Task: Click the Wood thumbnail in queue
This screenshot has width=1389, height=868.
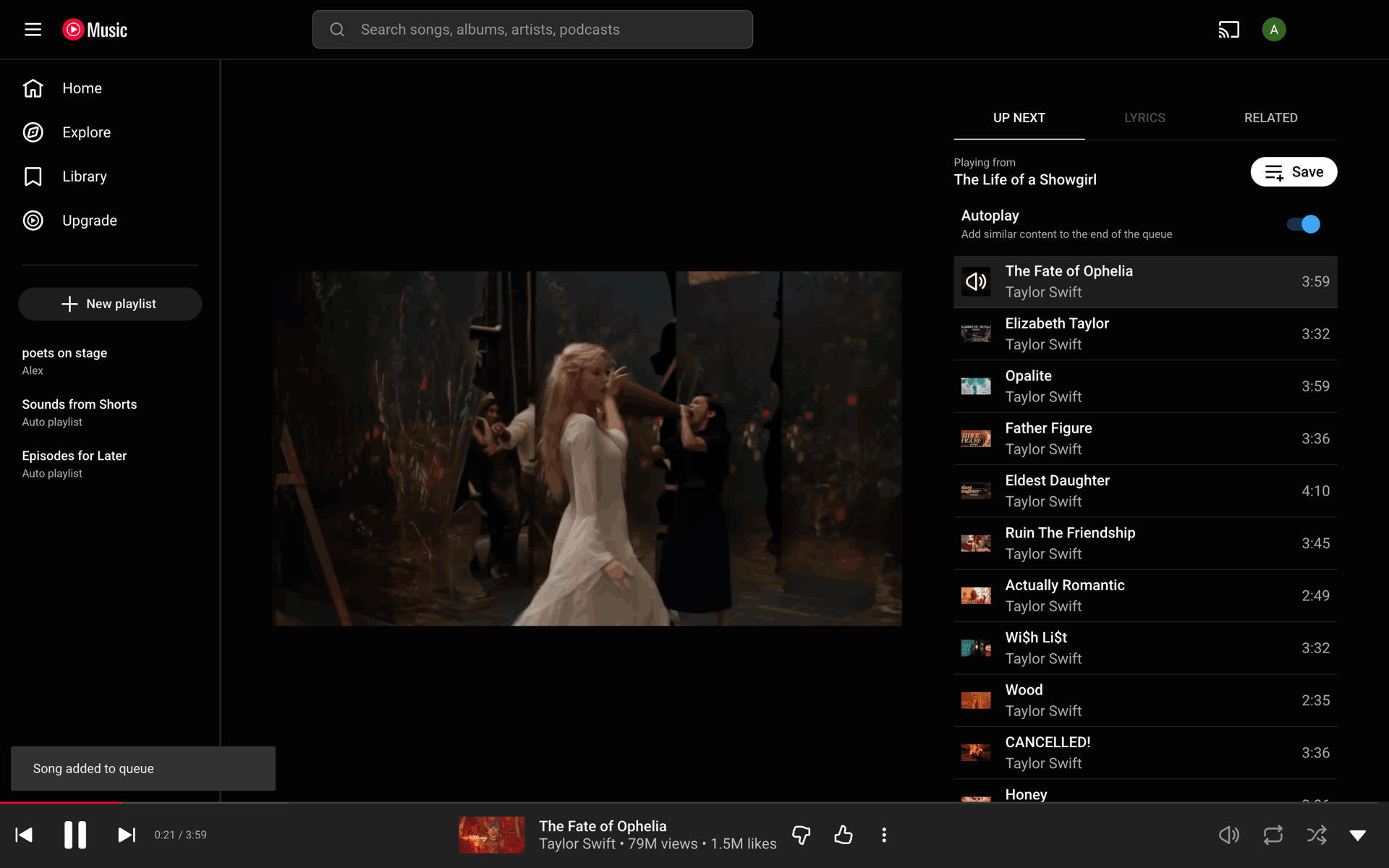Action: (x=976, y=700)
